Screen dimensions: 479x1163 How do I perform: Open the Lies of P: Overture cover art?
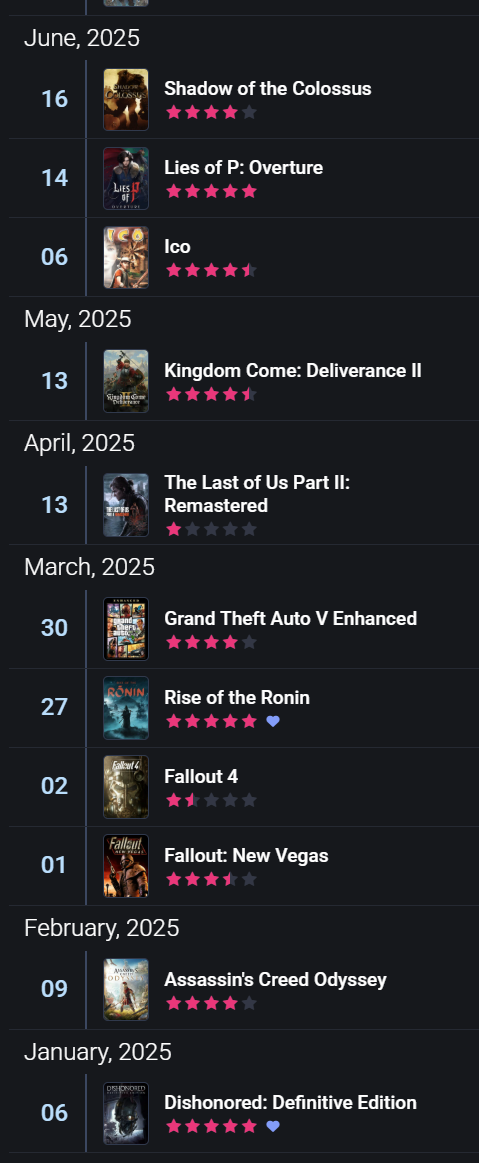coord(125,178)
